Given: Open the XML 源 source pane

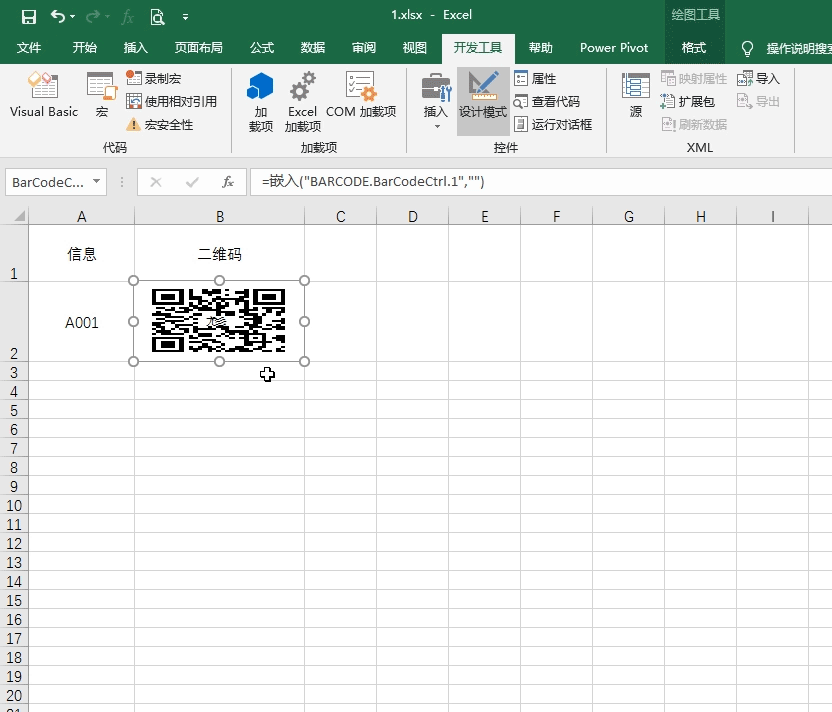Looking at the screenshot, I should click(x=636, y=95).
